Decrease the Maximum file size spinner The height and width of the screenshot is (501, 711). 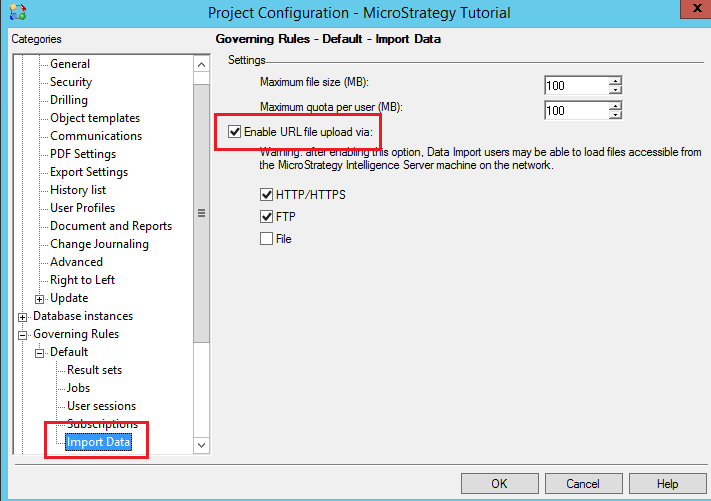click(x=615, y=90)
